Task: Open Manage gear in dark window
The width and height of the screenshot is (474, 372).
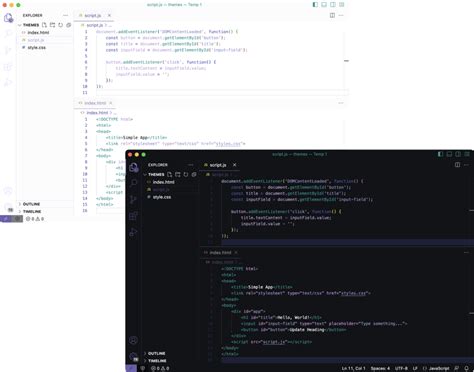Action: [134, 357]
